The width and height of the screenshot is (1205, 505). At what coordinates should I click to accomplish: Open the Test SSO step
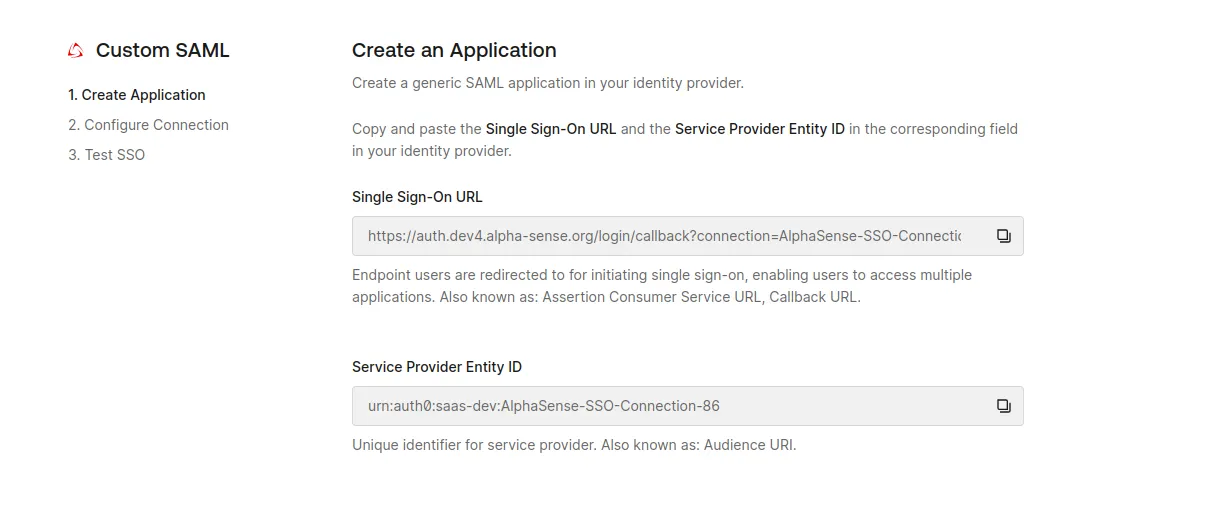(106, 155)
